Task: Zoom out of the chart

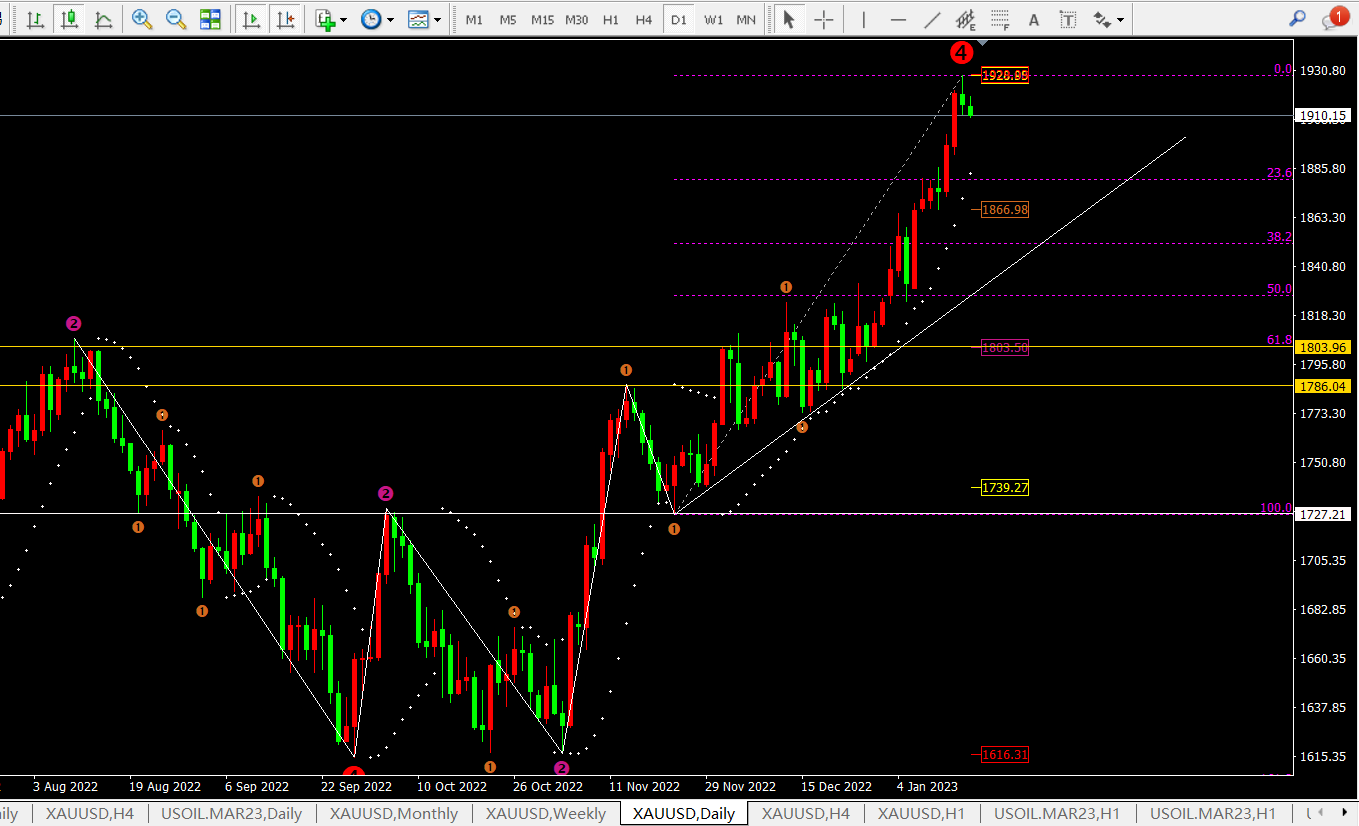Action: [x=176, y=19]
